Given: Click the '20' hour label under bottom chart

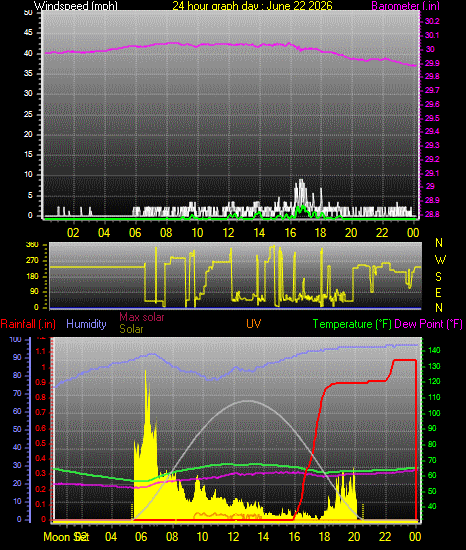Looking at the screenshot, I should tap(354, 537).
